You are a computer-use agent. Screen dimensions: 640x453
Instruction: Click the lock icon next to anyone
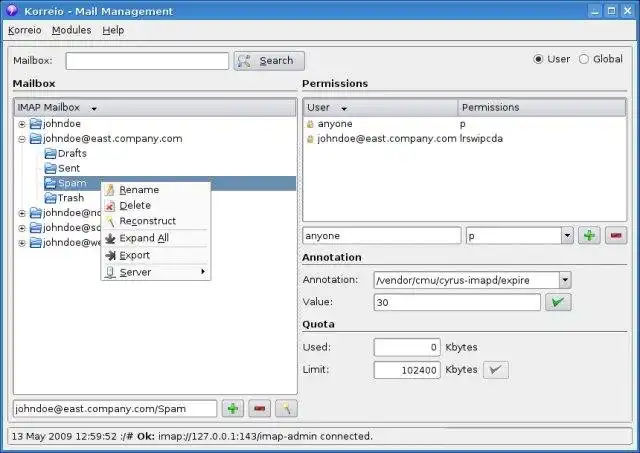(310, 124)
